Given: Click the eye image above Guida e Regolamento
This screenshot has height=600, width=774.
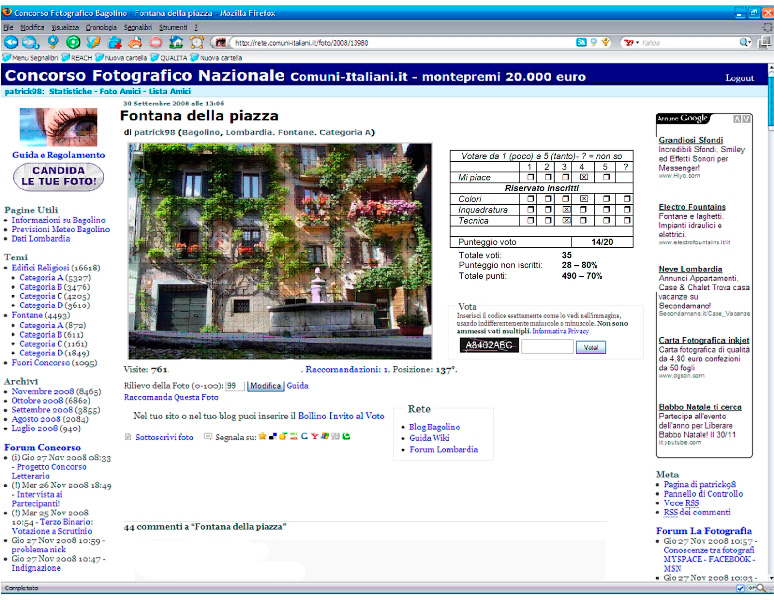Looking at the screenshot, I should click(58, 128).
